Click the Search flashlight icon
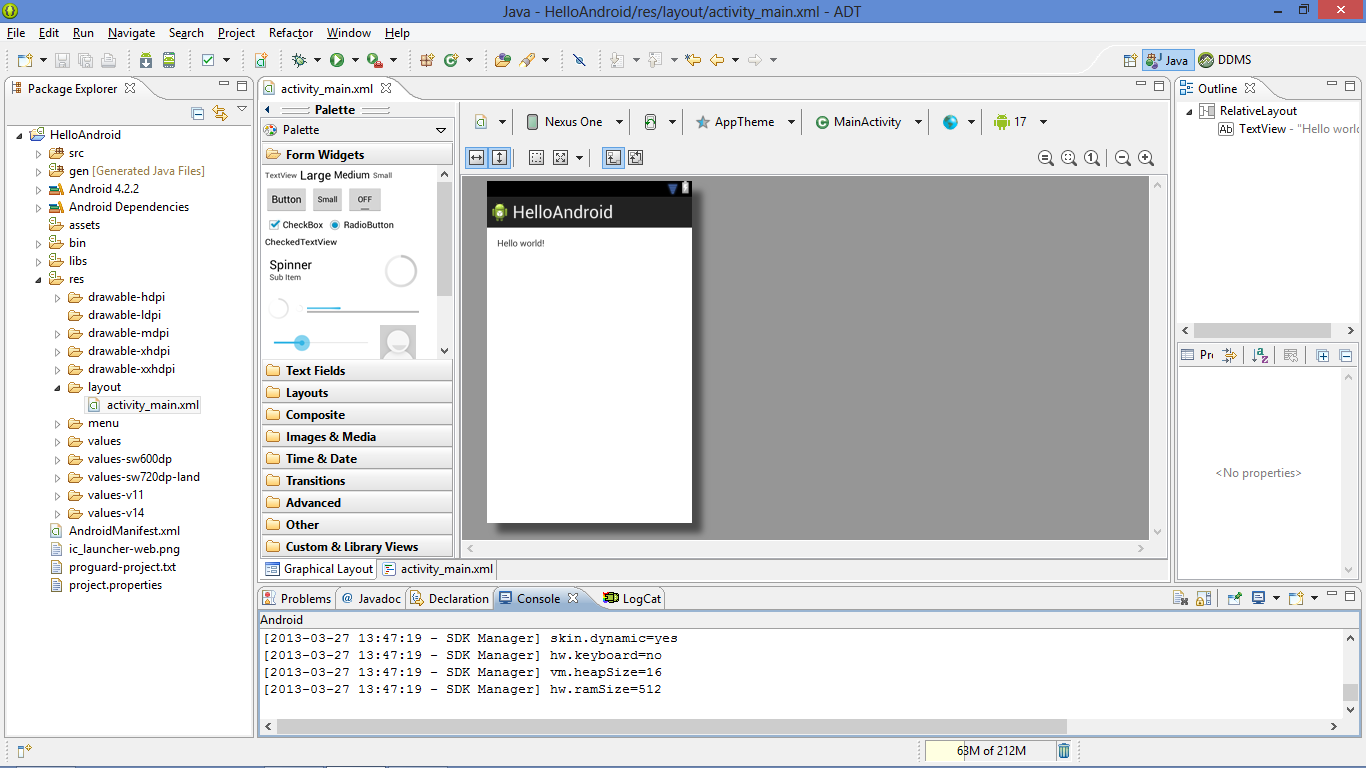Screen dimensions: 1366x768 tap(527, 60)
